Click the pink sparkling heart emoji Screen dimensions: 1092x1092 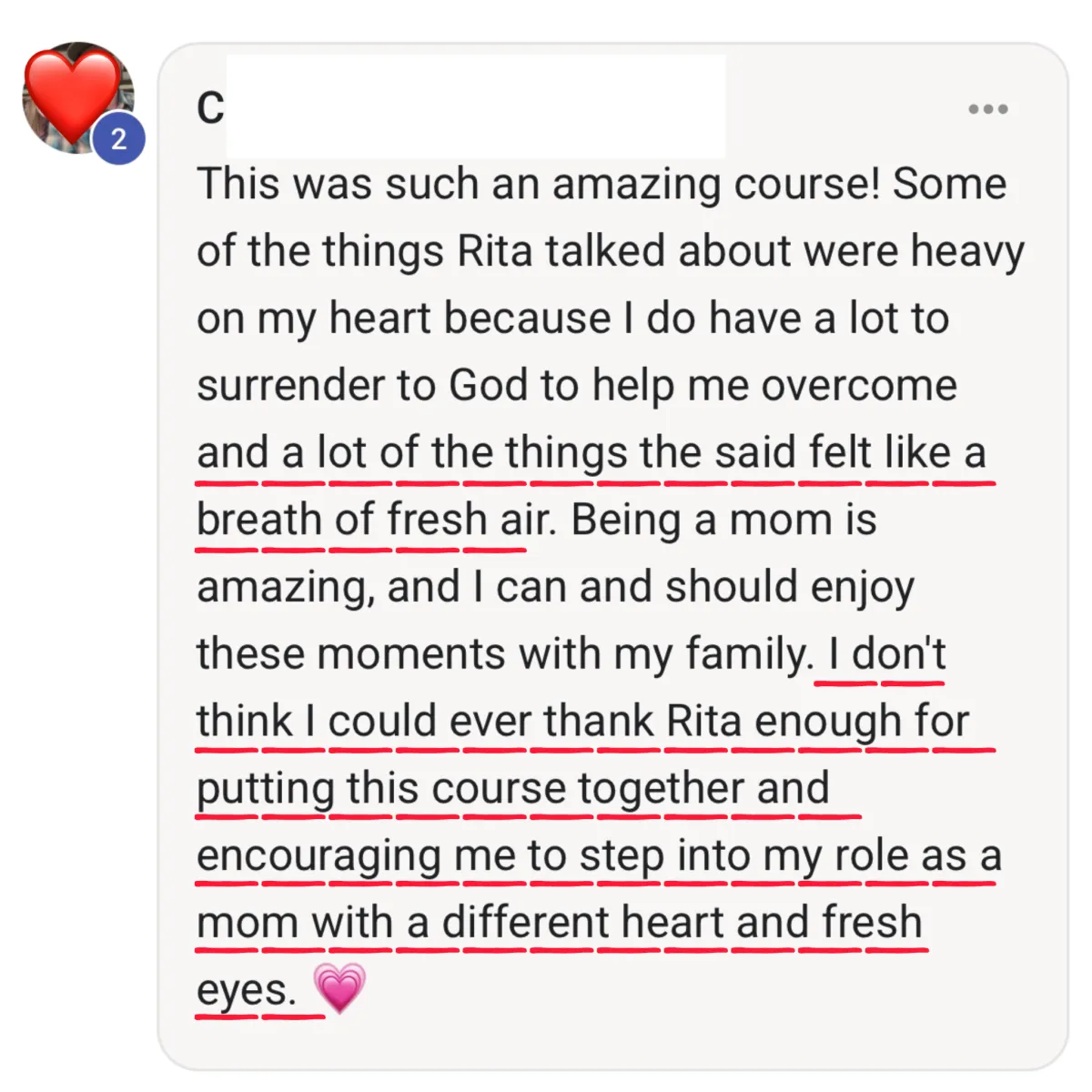click(x=339, y=988)
